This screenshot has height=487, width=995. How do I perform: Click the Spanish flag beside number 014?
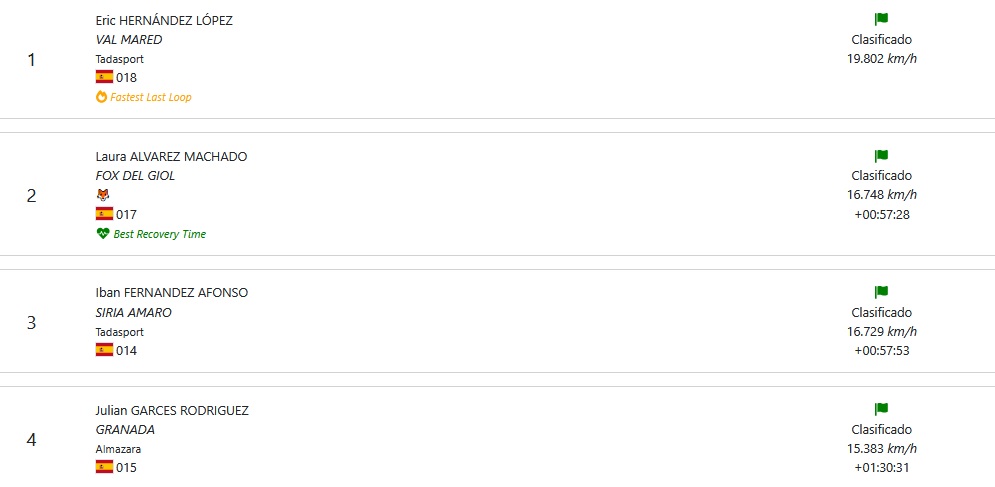click(104, 350)
